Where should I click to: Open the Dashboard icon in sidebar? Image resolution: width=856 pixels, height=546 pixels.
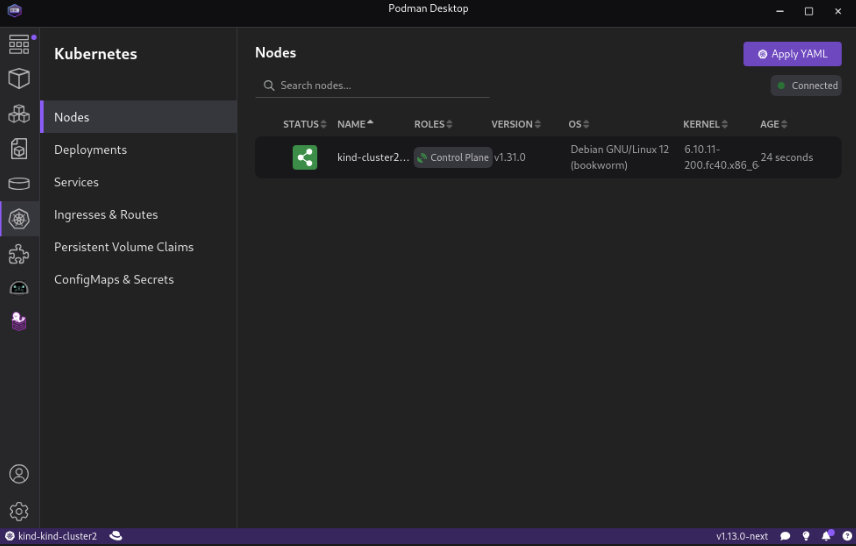tap(19, 44)
